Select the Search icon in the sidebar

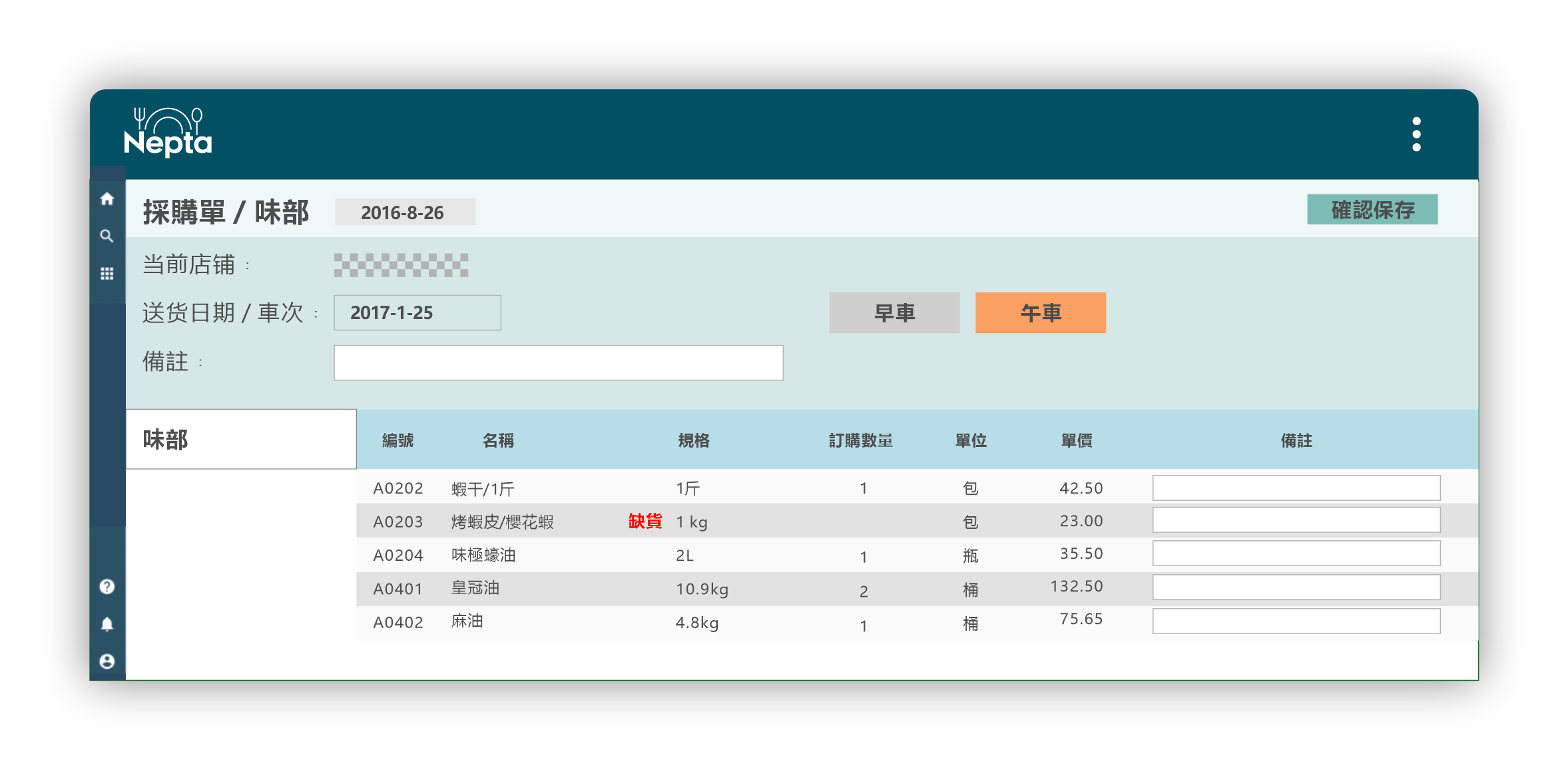coord(107,236)
